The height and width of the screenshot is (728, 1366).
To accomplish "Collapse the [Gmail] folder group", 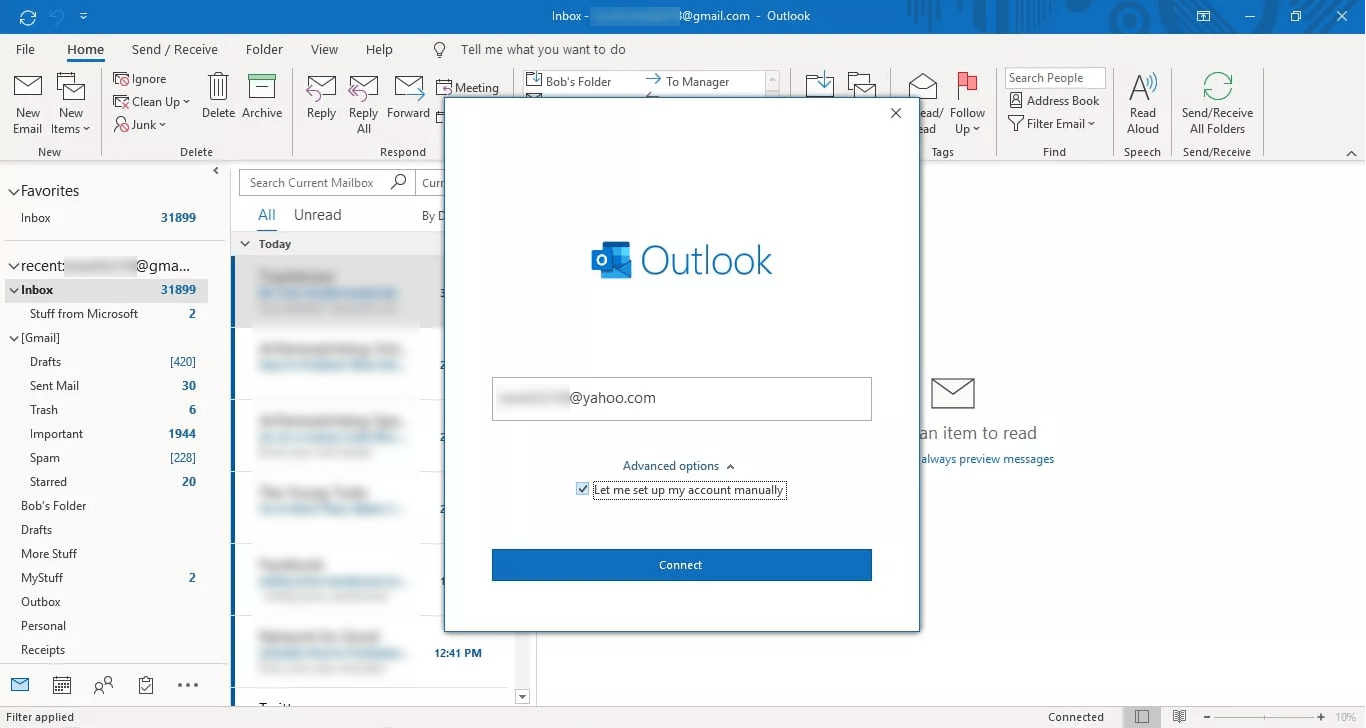I will click(13, 338).
